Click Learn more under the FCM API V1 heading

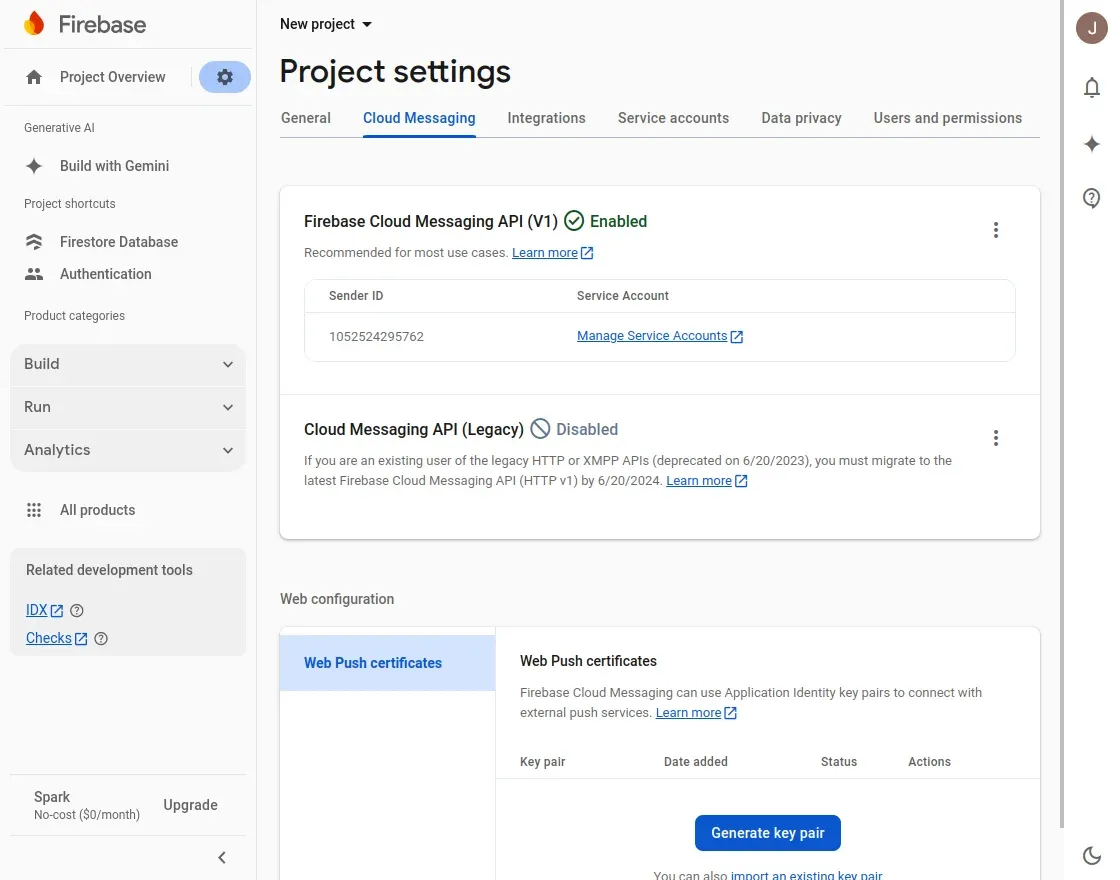point(545,253)
